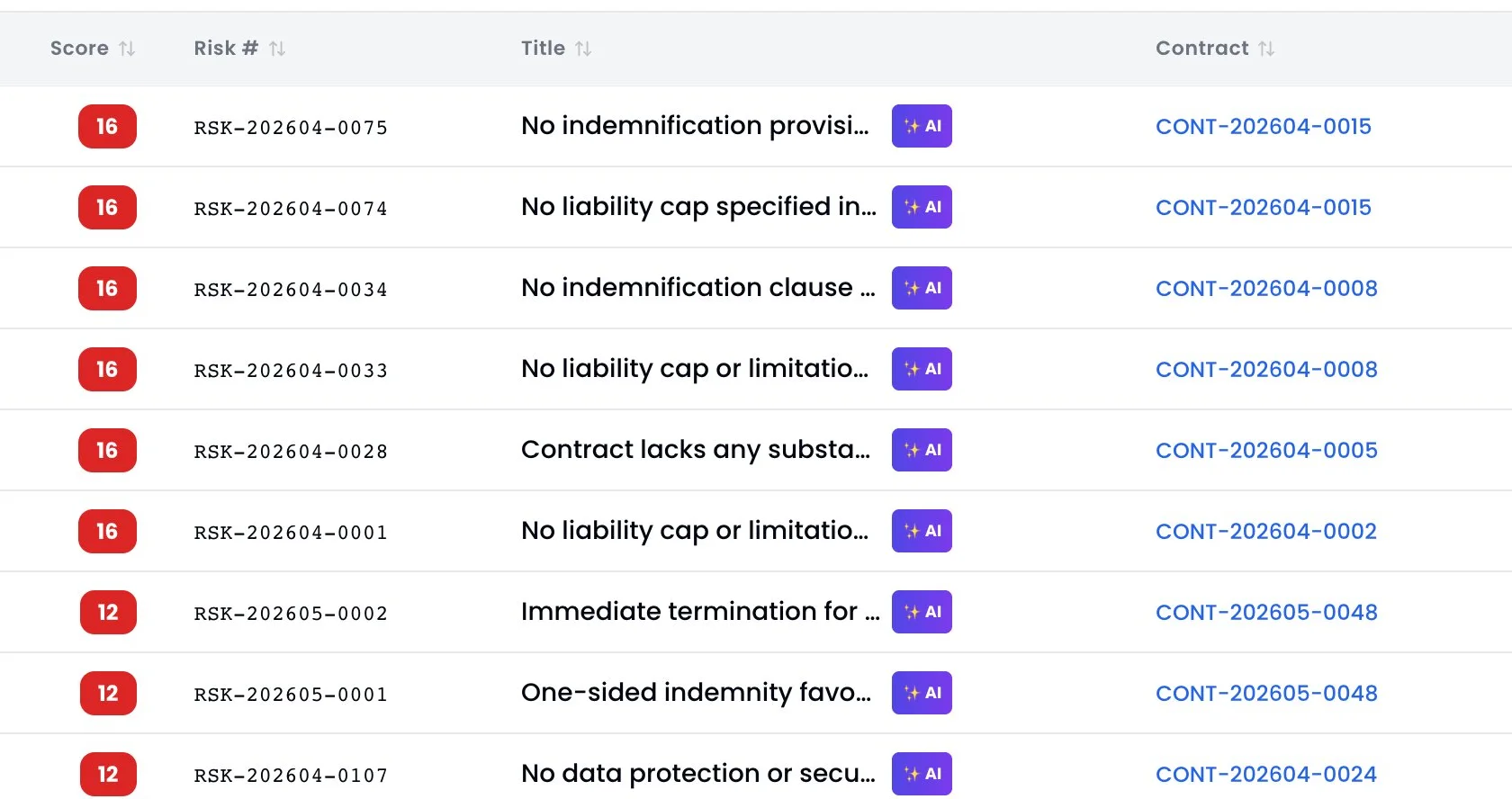Open contract link in RSK-202604-0033 row

tap(1266, 370)
